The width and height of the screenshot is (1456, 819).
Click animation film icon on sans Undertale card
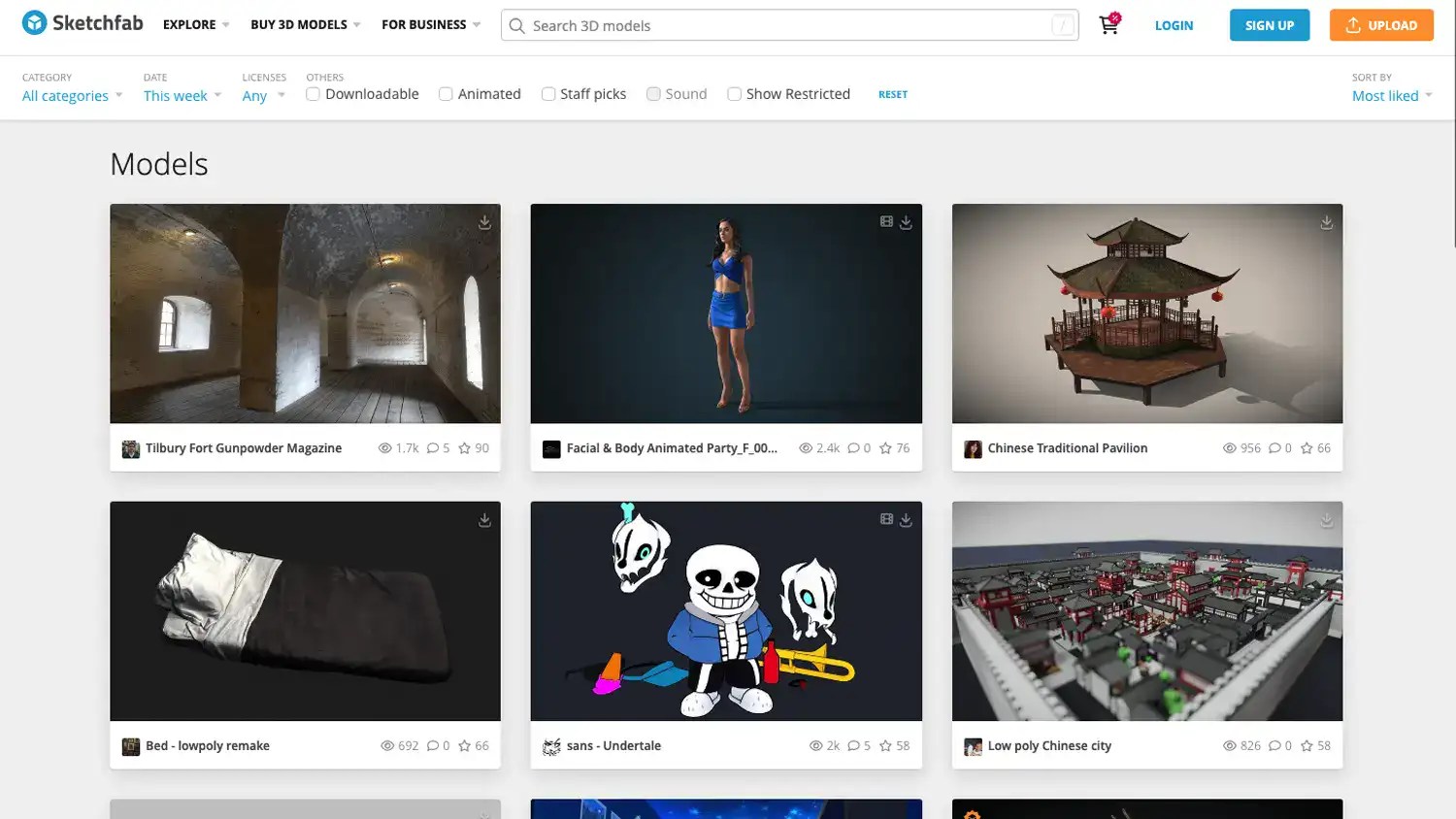click(x=886, y=519)
